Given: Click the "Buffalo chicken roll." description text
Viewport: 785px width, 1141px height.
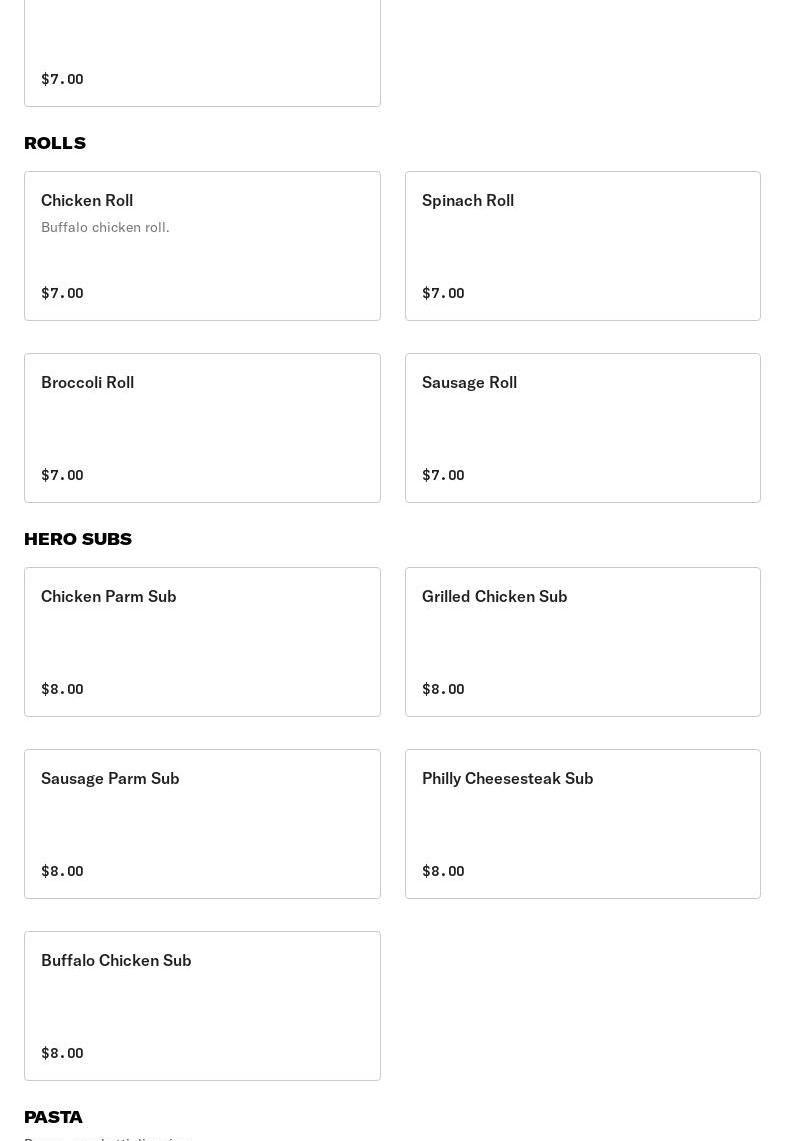Looking at the screenshot, I should [x=105, y=228].
